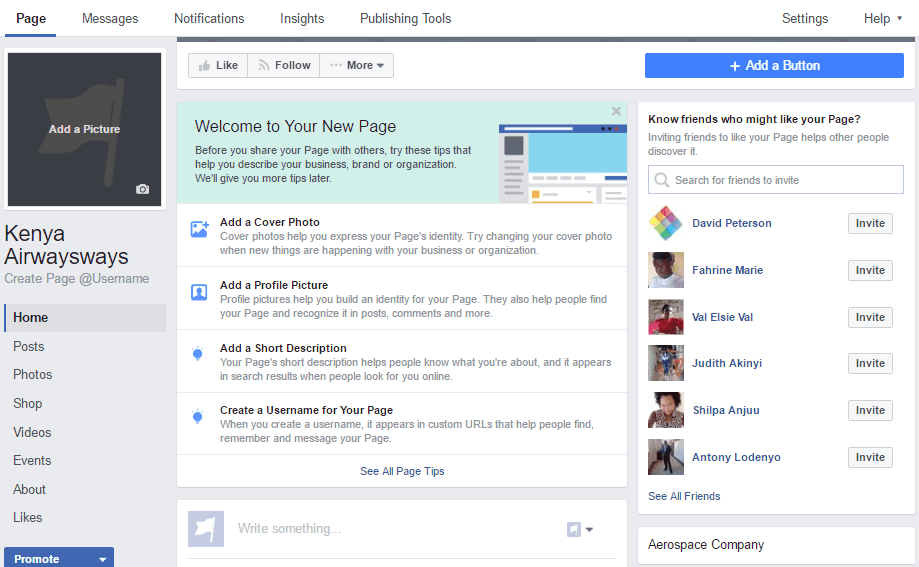The width and height of the screenshot is (919, 567).
Task: Open See All Page Tips link
Action: coord(402,471)
